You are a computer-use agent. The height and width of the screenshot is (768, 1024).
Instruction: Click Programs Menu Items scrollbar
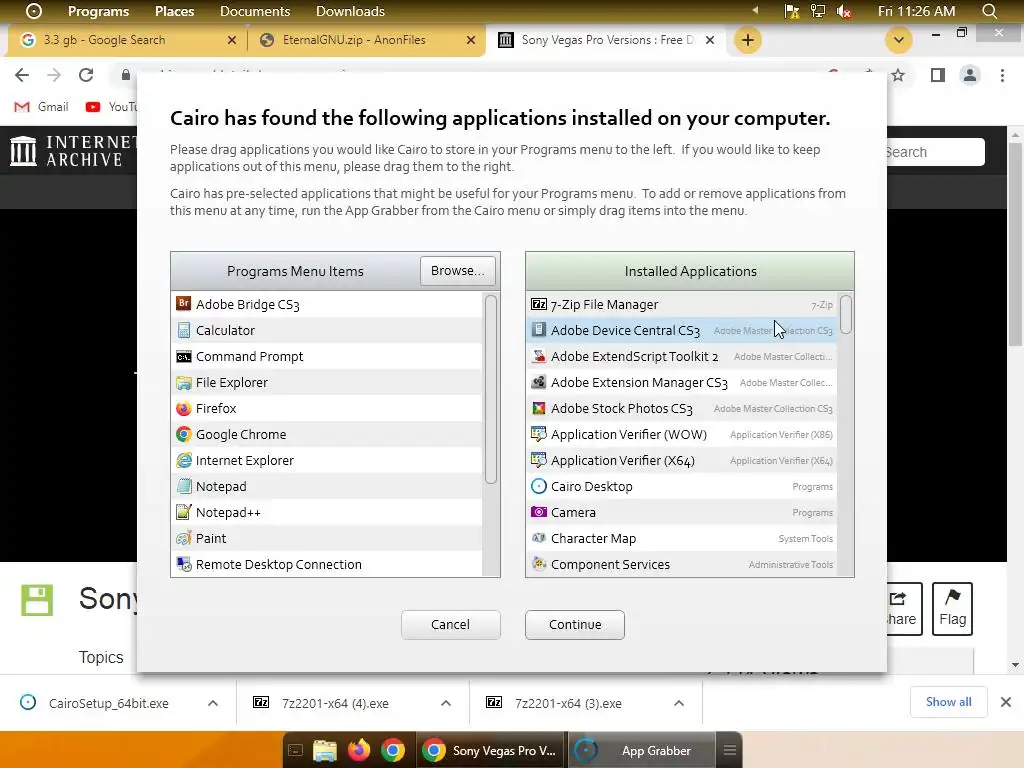[491, 389]
